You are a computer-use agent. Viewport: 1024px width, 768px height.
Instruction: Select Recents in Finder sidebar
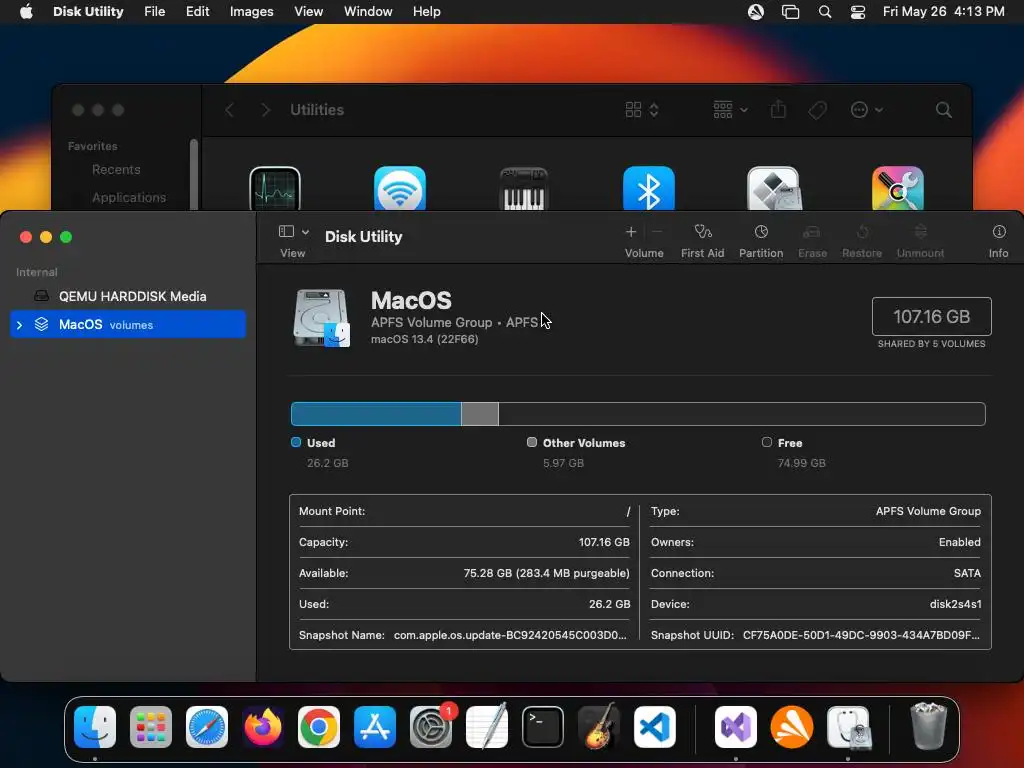(x=116, y=170)
